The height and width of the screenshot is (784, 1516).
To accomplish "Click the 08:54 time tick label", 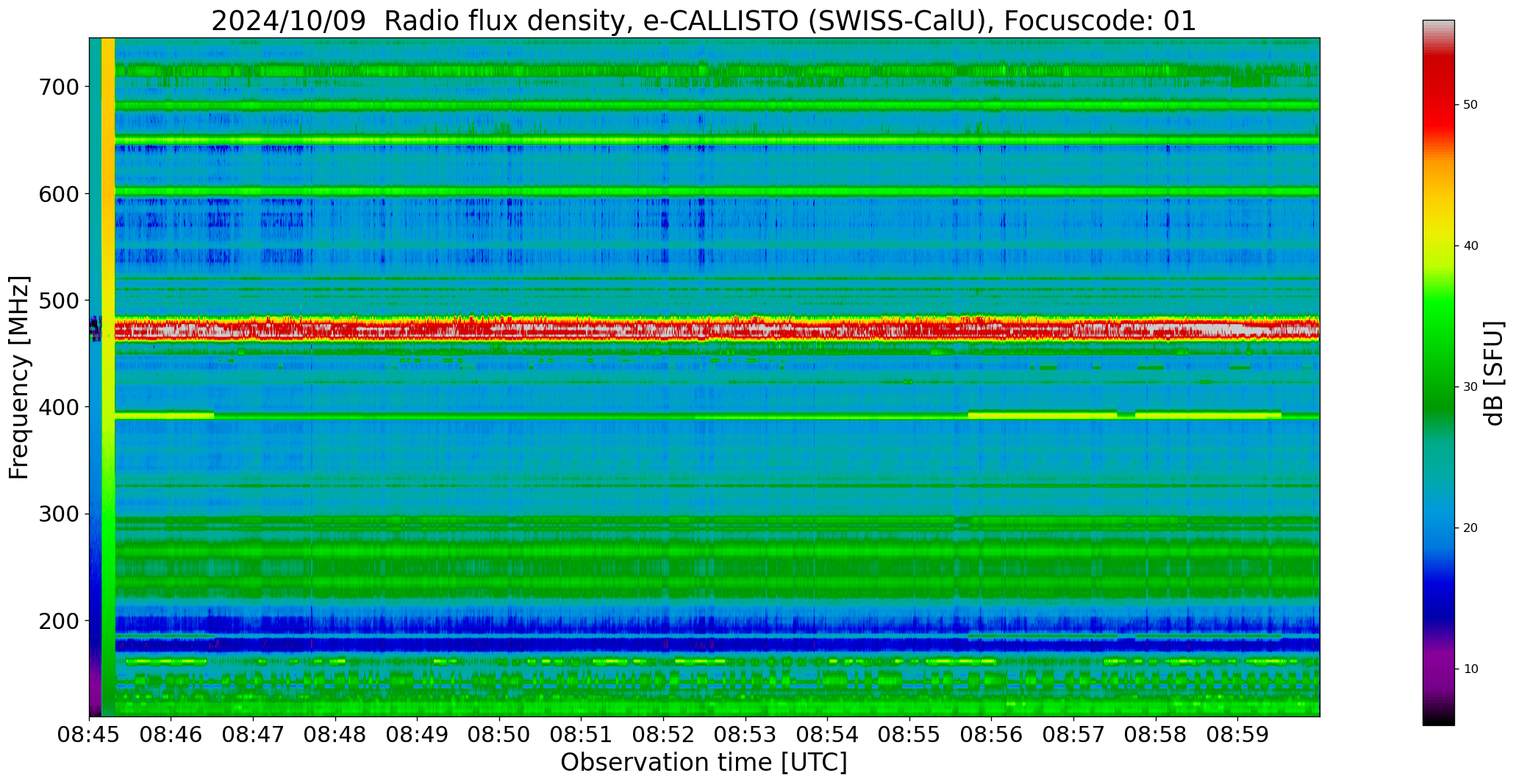I will pos(828,736).
